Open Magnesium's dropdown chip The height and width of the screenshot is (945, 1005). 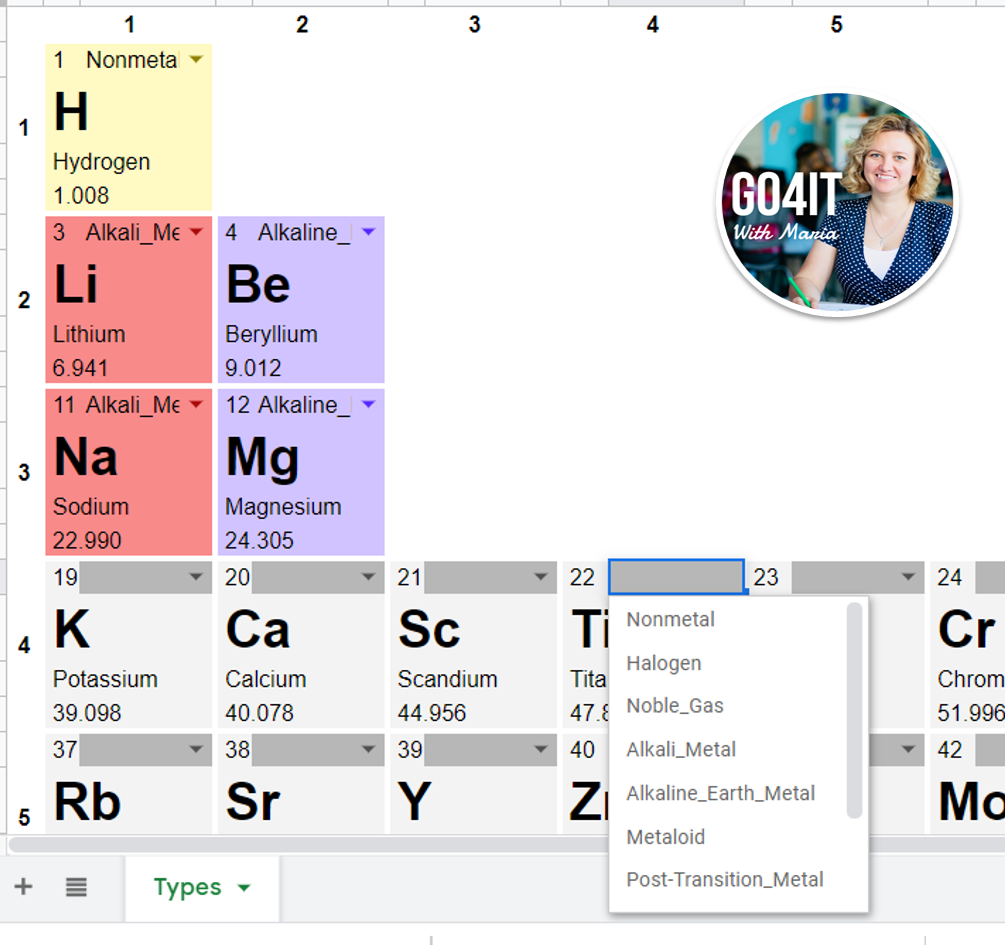[x=368, y=405]
